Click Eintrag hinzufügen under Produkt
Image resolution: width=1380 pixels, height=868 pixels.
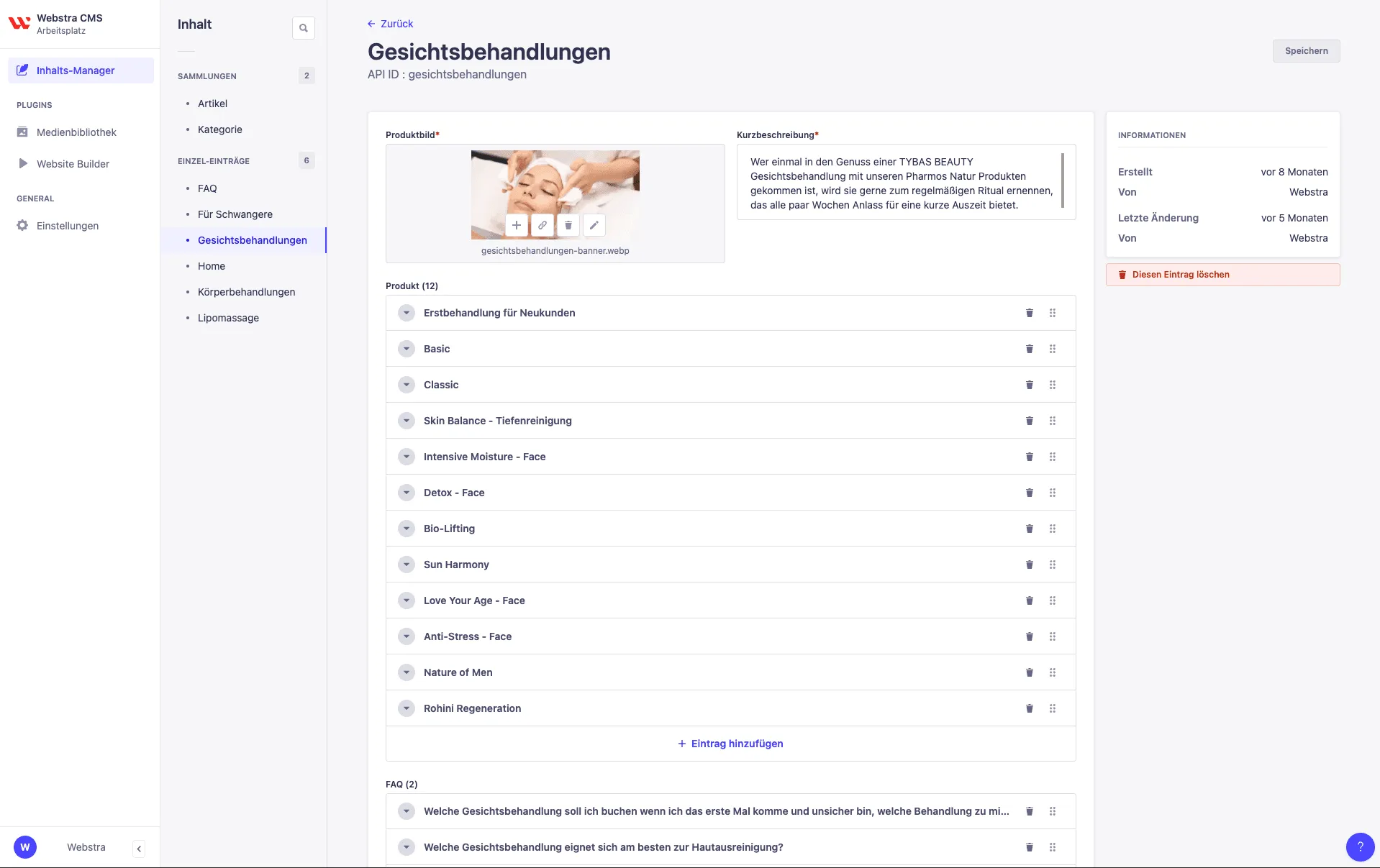730,744
